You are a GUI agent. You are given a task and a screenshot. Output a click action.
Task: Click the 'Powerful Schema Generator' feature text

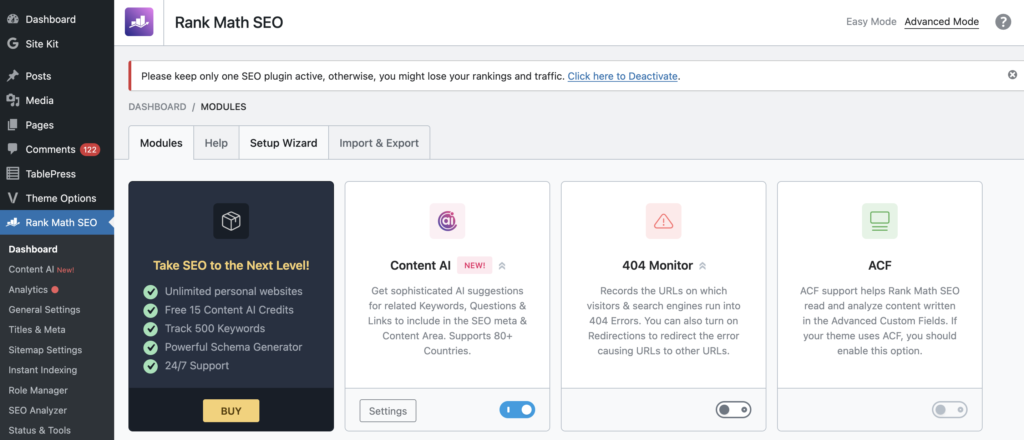[x=233, y=347]
